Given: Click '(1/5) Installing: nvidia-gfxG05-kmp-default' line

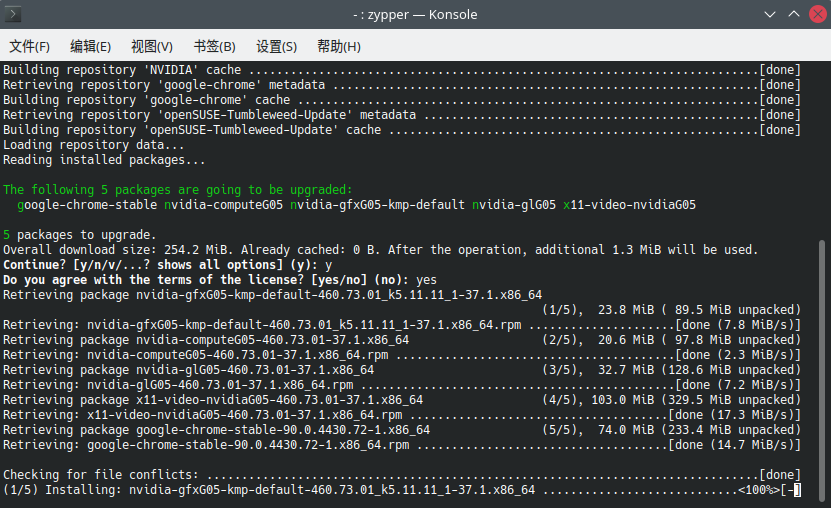Looking at the screenshot, I should pyautogui.click(x=401, y=490).
